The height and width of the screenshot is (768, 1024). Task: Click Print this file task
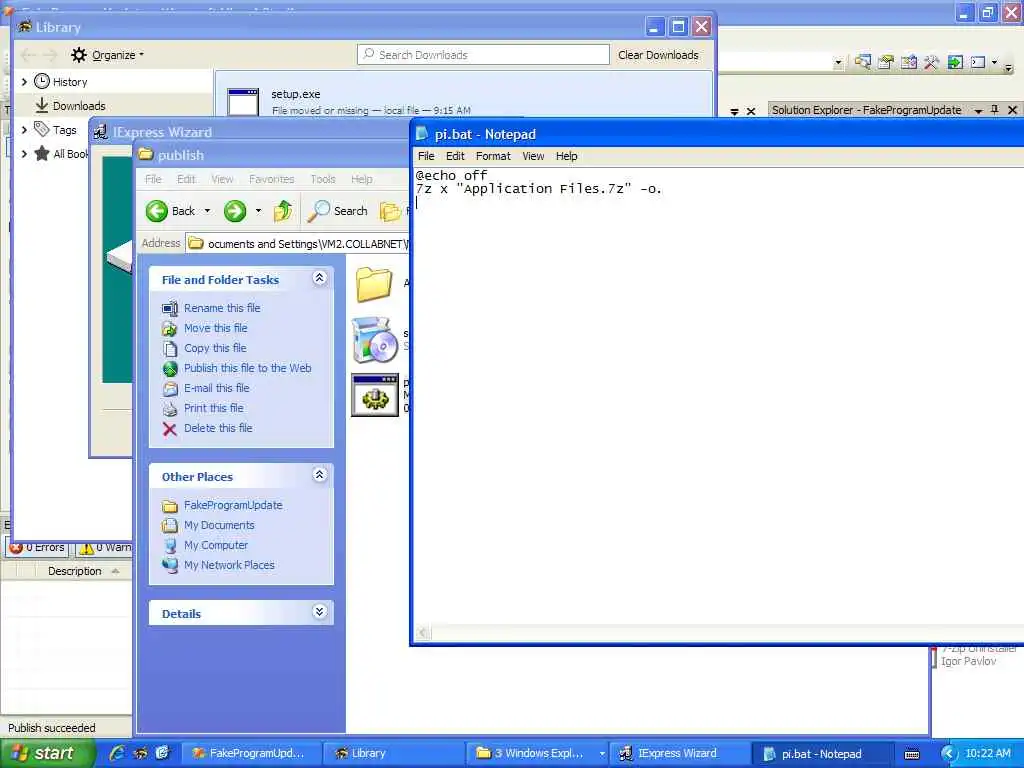214,408
